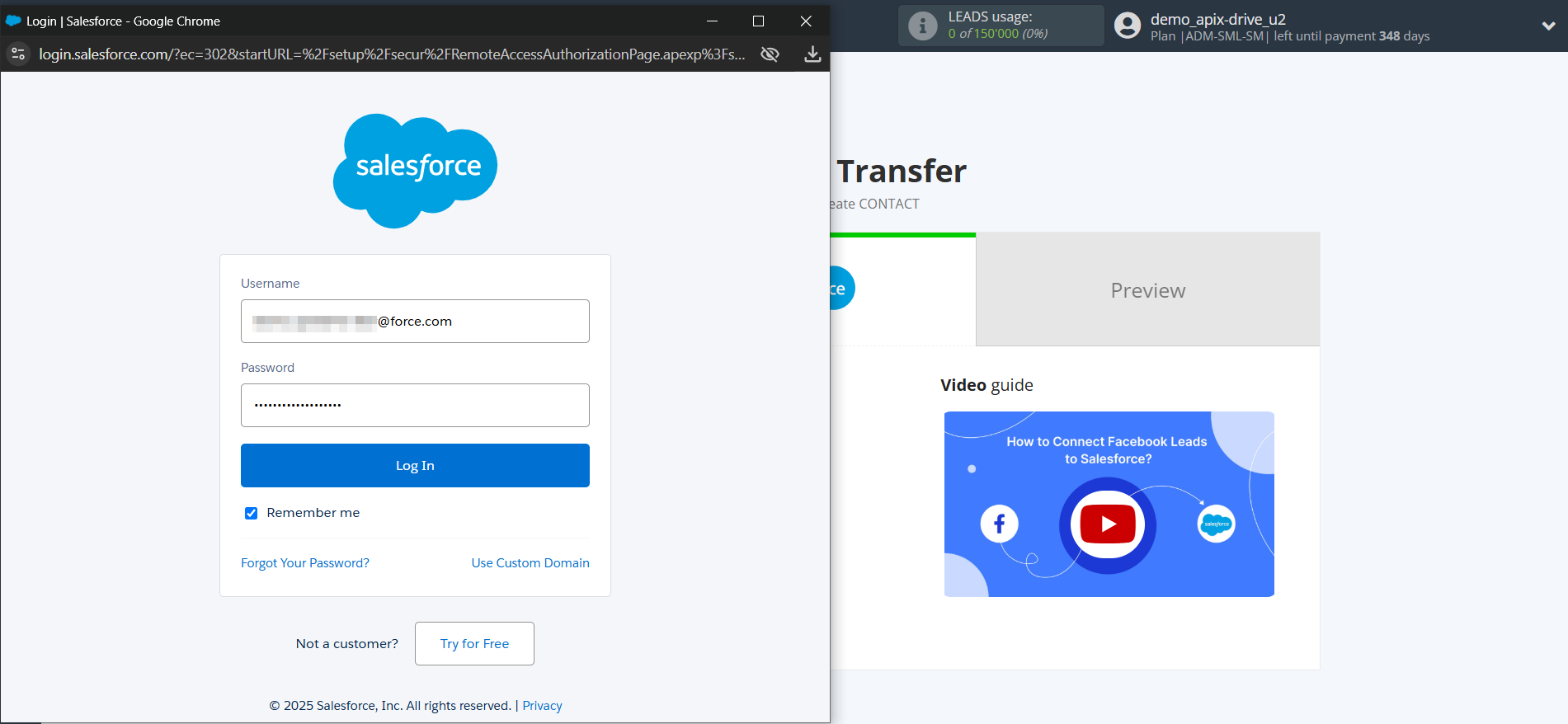Click the Use Custom Domain link
Image resolution: width=1568 pixels, height=724 pixels.
click(x=530, y=563)
